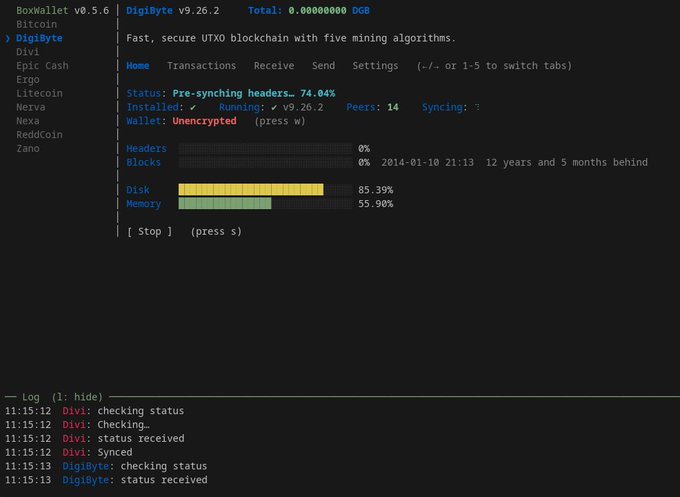Select ReddCoin in the coin list
The image size is (680, 497).
coord(39,135)
